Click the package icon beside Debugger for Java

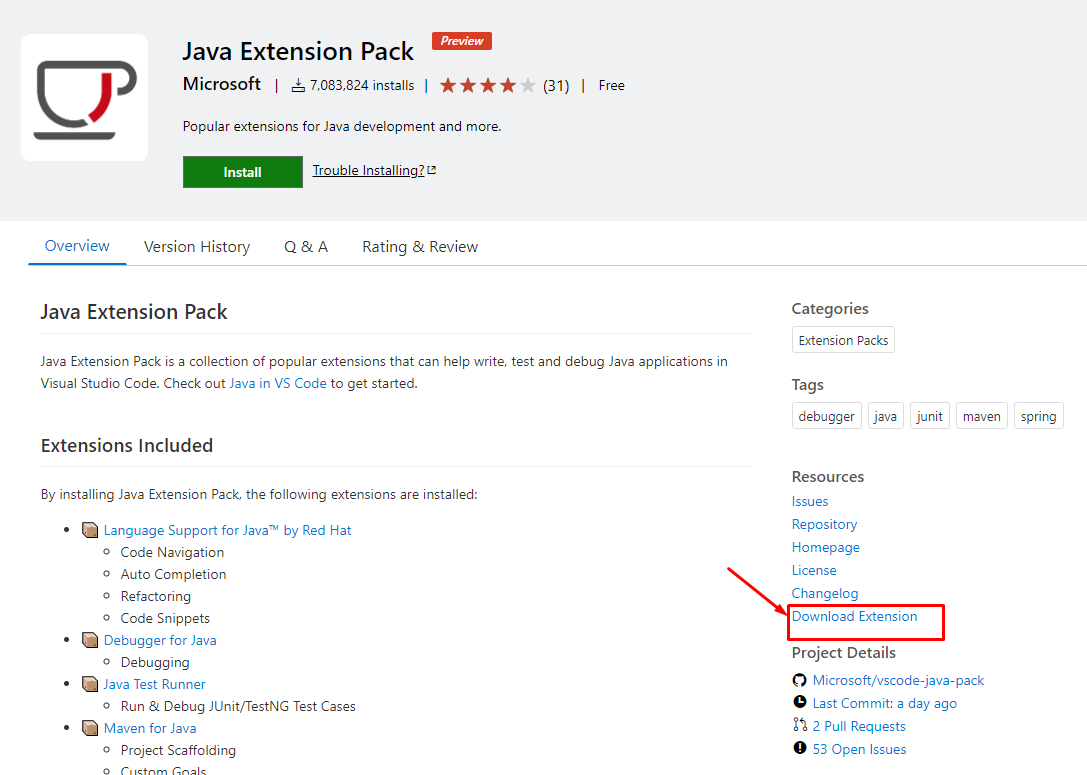point(90,640)
